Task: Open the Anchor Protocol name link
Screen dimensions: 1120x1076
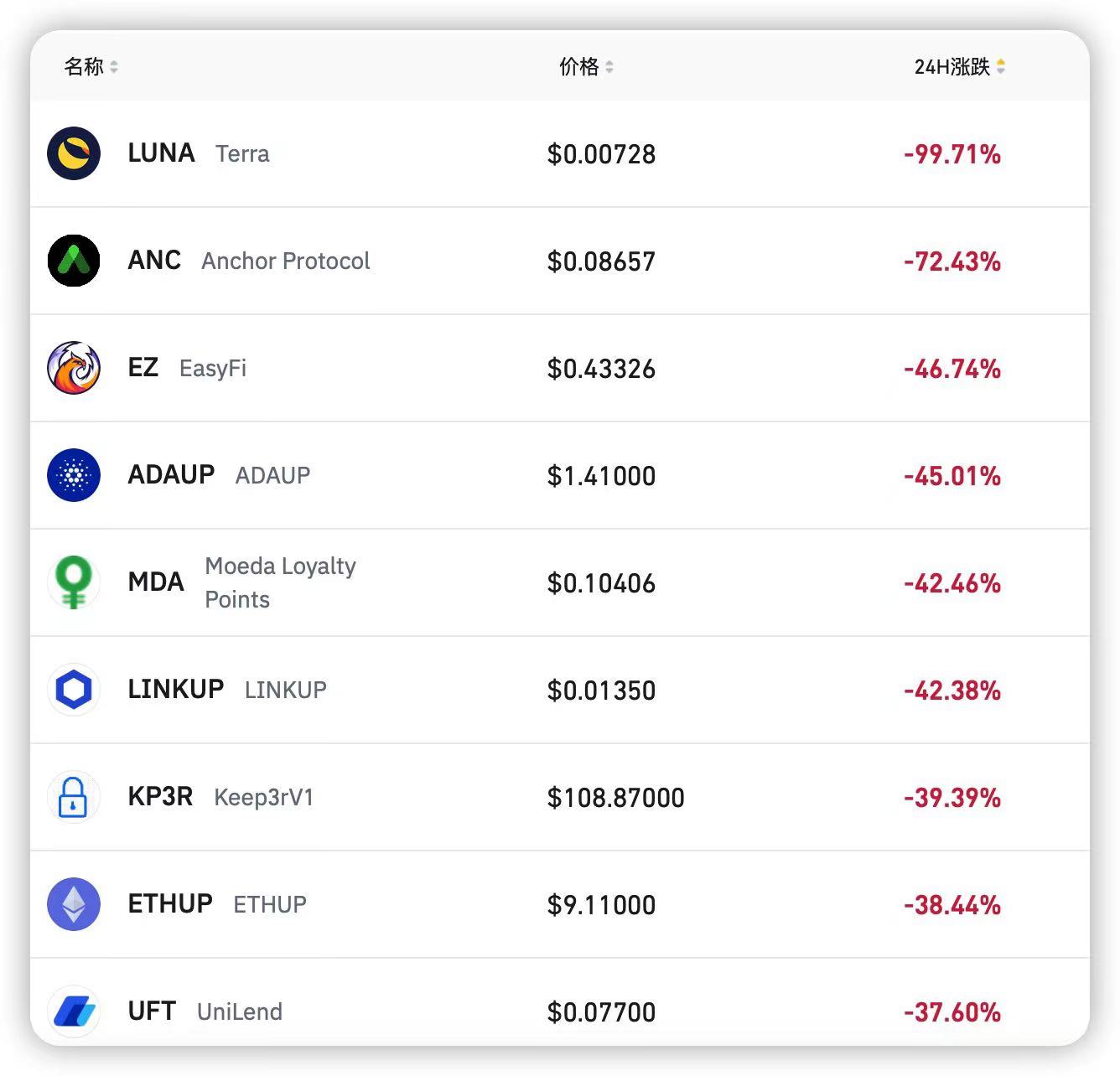Action: tap(285, 261)
